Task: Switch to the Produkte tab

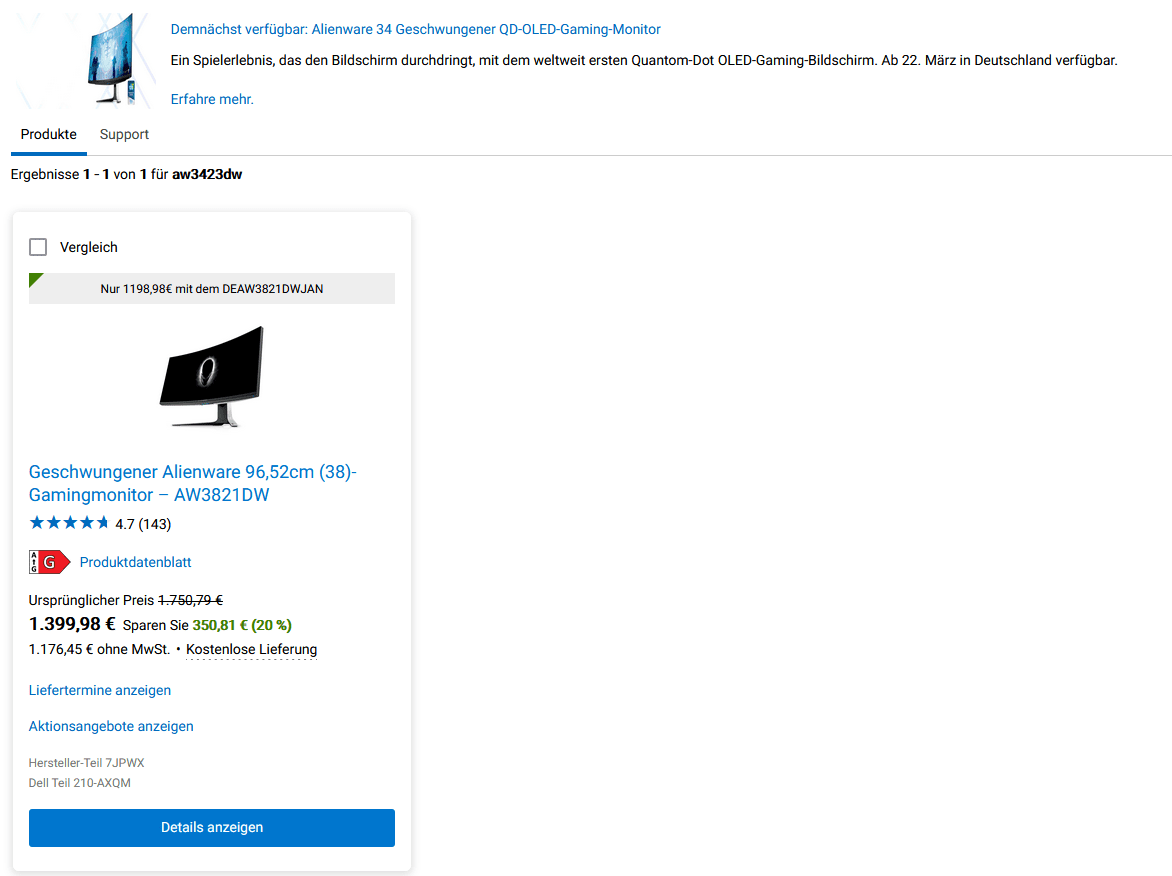Action: 49,135
